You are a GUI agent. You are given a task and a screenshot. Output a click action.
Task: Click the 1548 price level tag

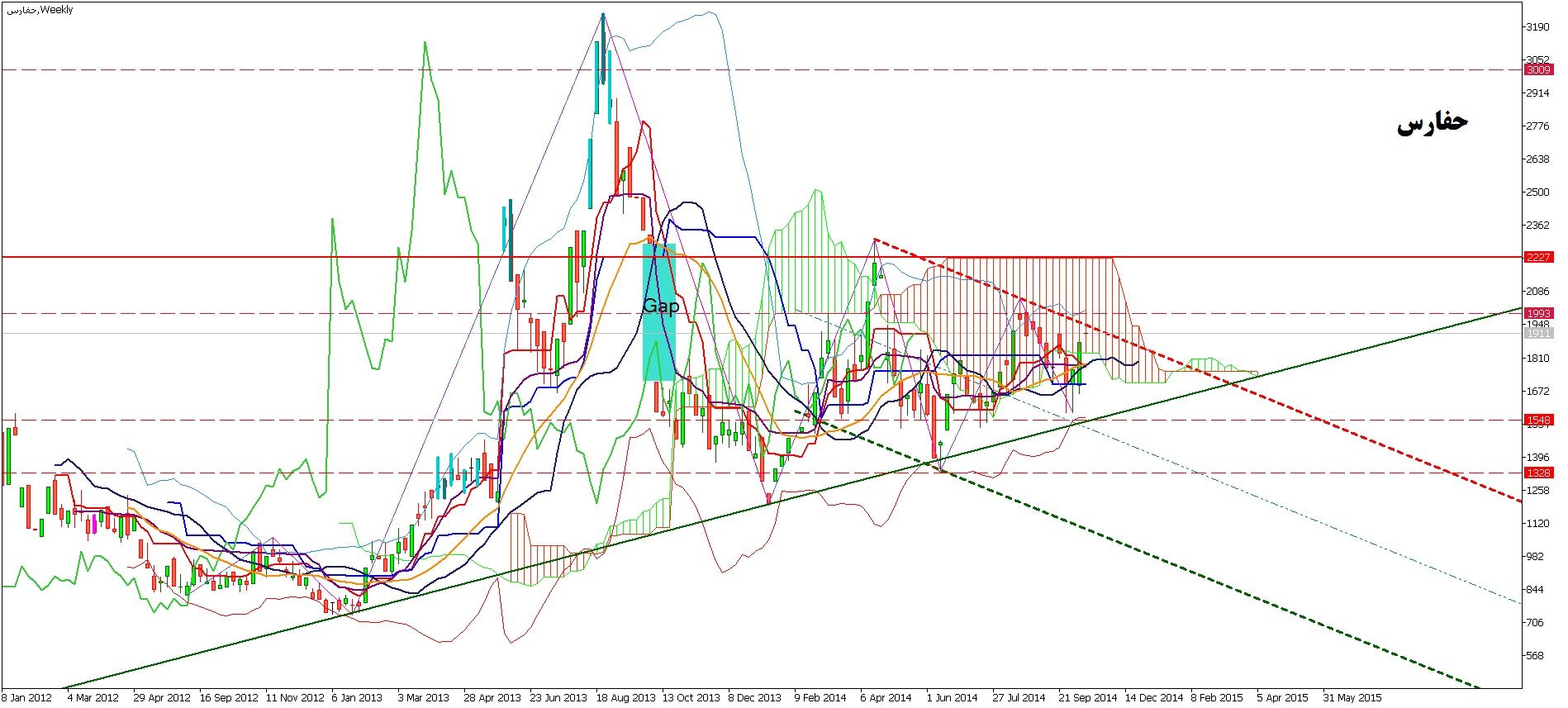pyautogui.click(x=1538, y=420)
